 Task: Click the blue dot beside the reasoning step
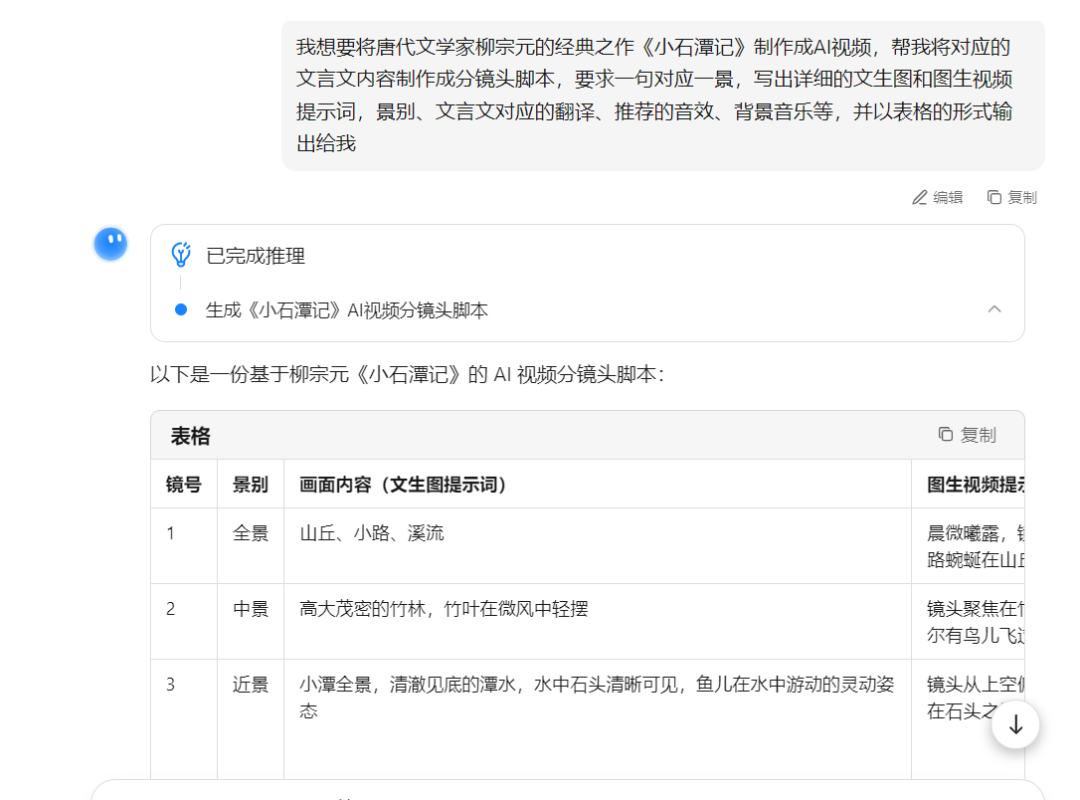tap(181, 310)
